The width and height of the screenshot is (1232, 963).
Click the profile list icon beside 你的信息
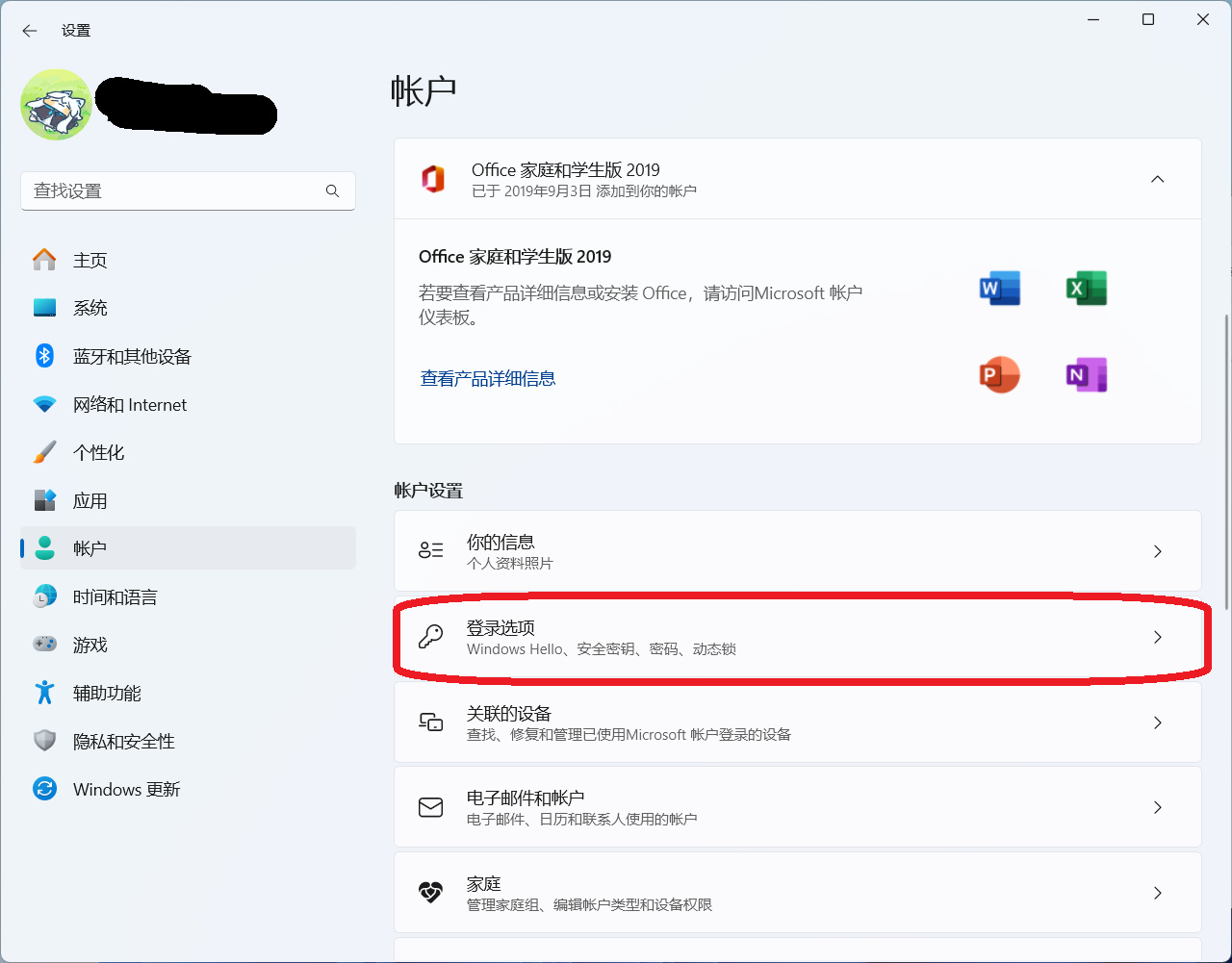coord(430,550)
